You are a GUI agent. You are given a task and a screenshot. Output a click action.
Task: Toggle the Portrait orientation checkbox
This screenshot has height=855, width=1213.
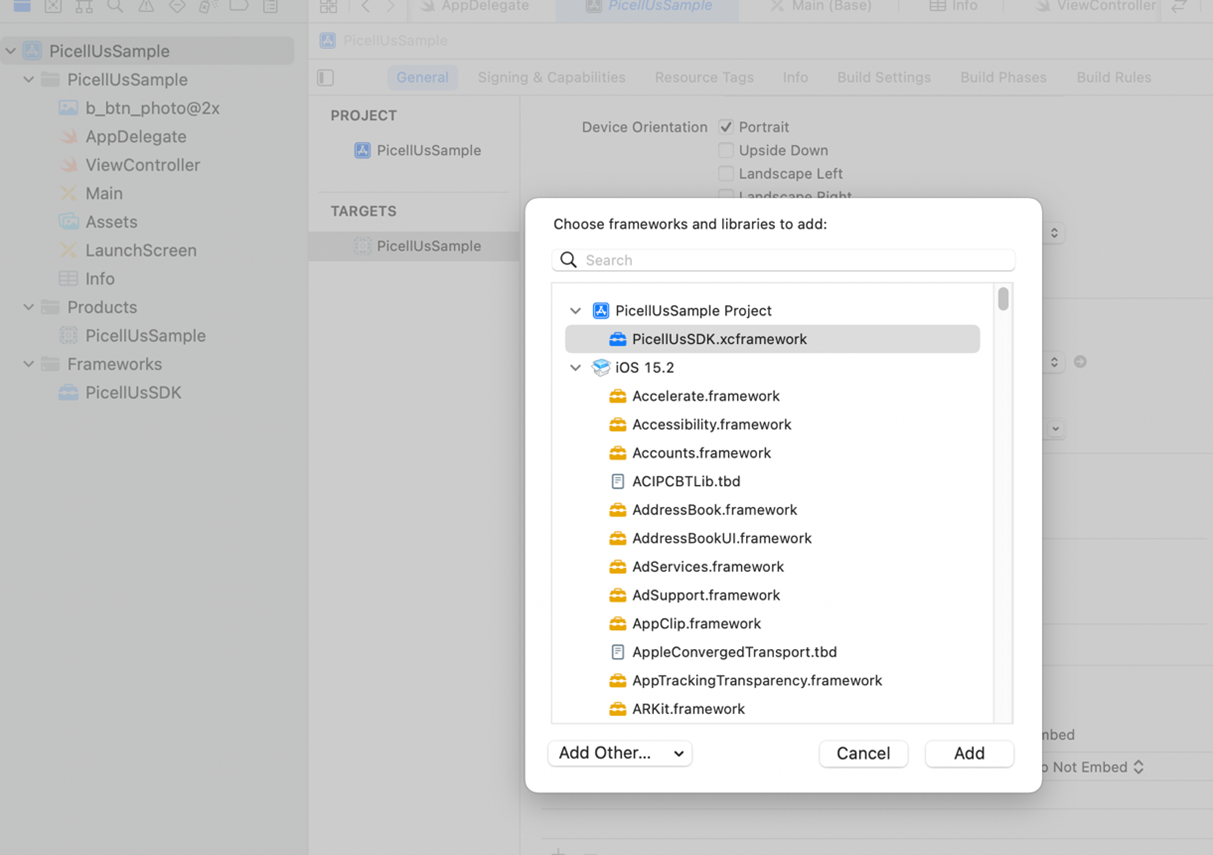coord(726,127)
